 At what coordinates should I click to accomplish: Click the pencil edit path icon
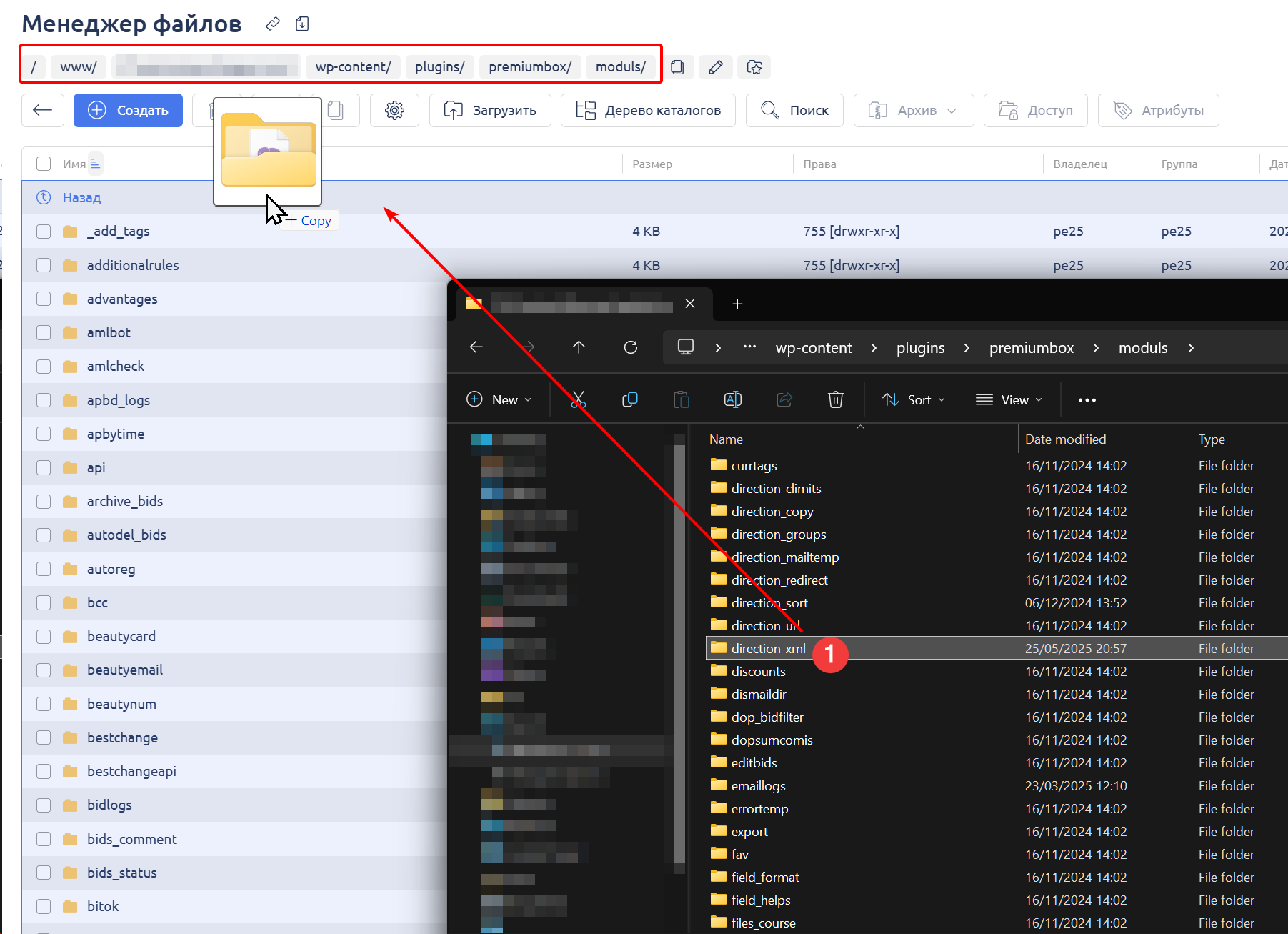tap(715, 67)
